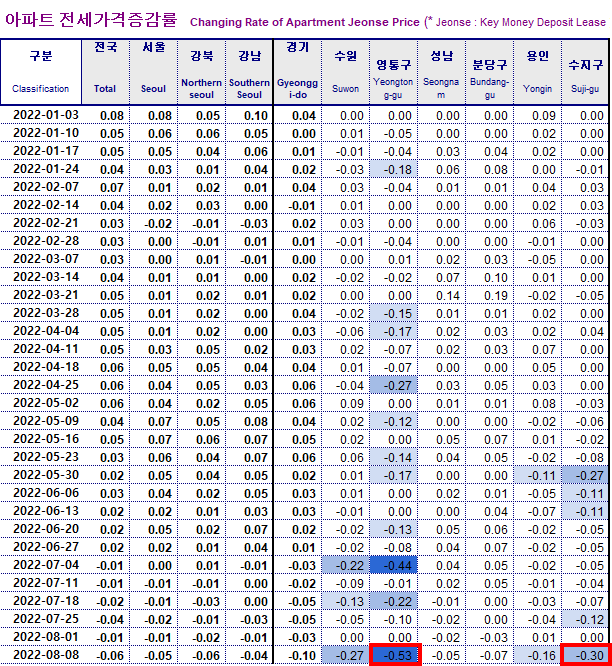Select Southern Seoul 0.08 in 2022-05-09 row

(249, 421)
